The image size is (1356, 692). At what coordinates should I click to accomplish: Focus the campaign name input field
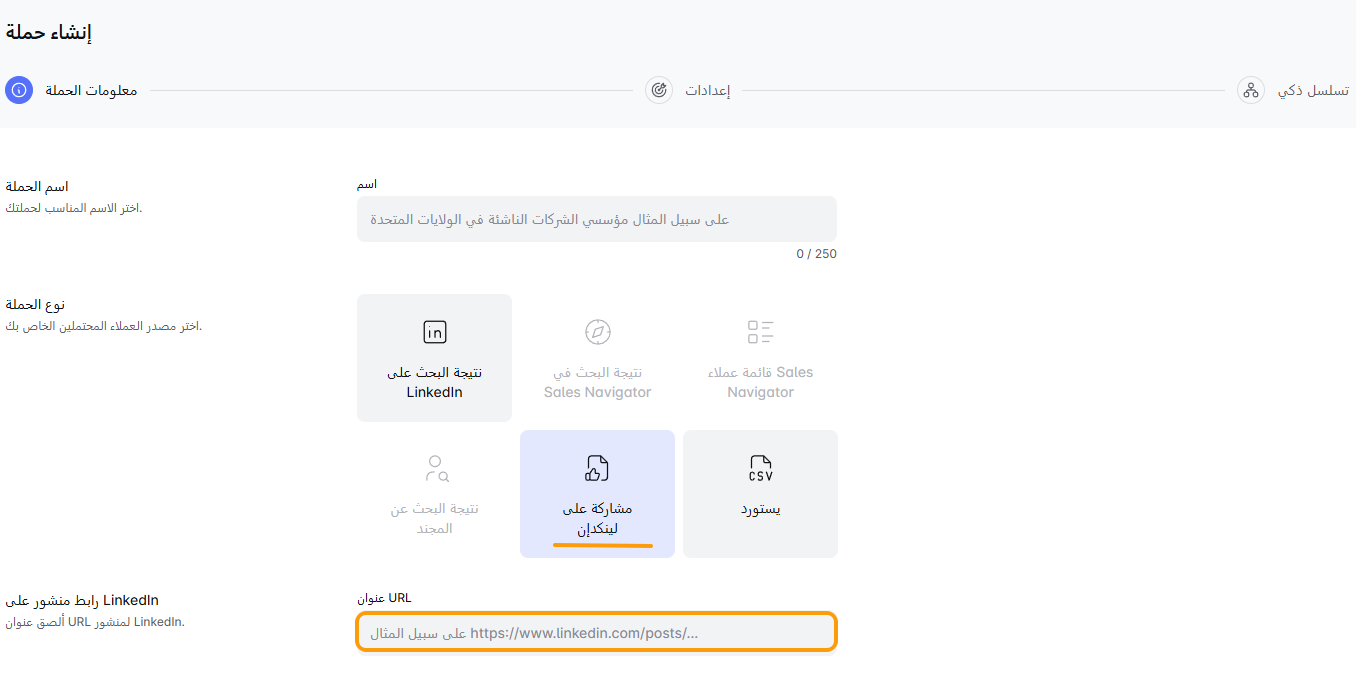[x=596, y=219]
